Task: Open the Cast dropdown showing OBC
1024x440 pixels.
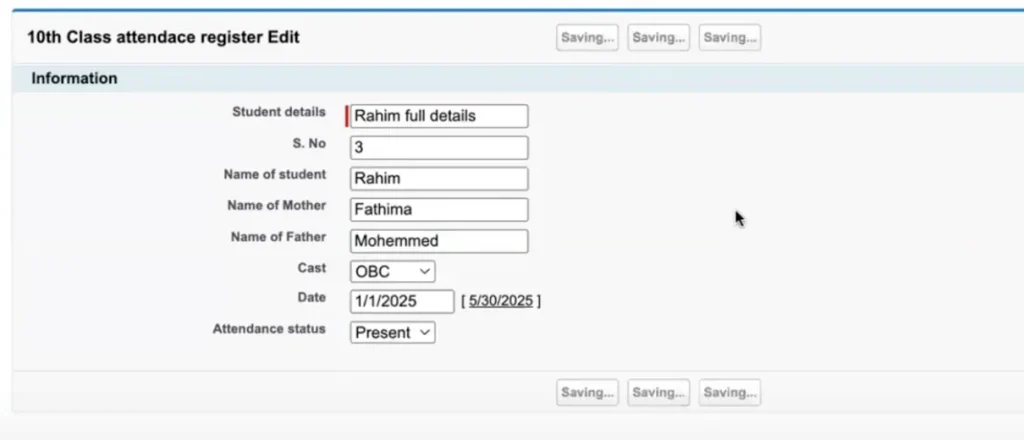Action: point(392,271)
